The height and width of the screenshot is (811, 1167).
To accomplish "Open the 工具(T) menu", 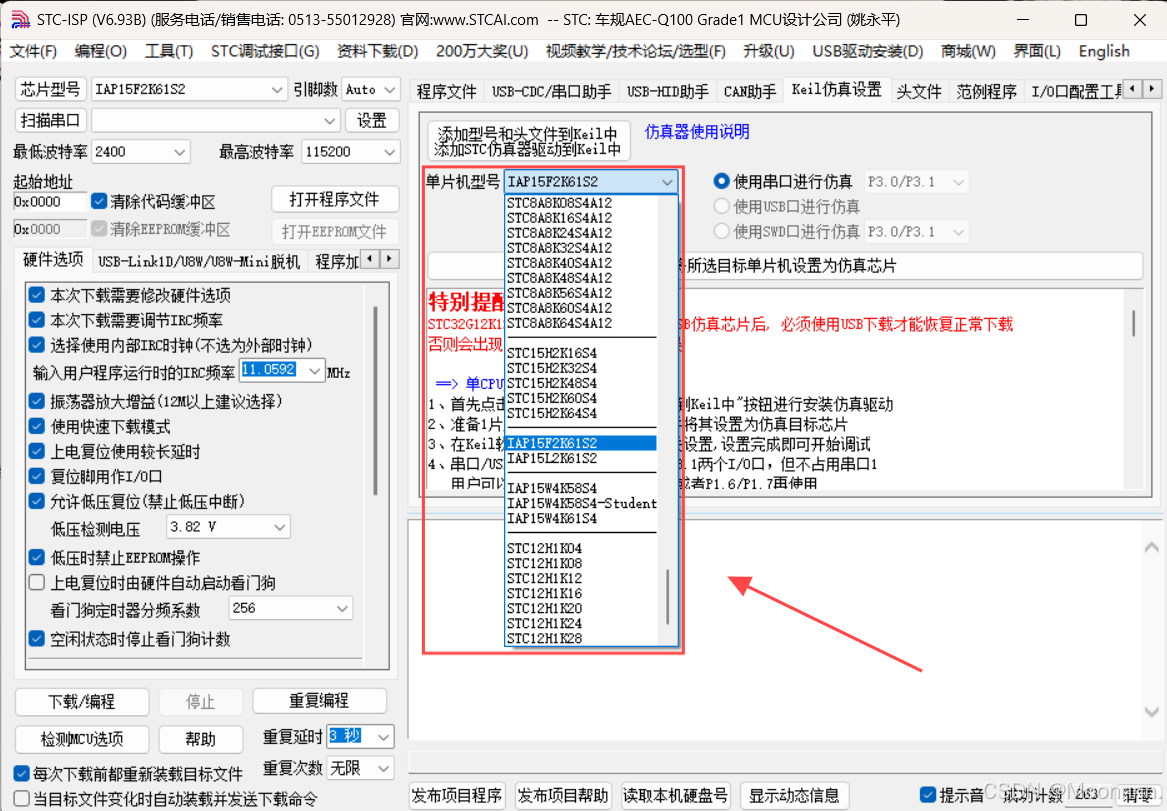I will (x=169, y=51).
